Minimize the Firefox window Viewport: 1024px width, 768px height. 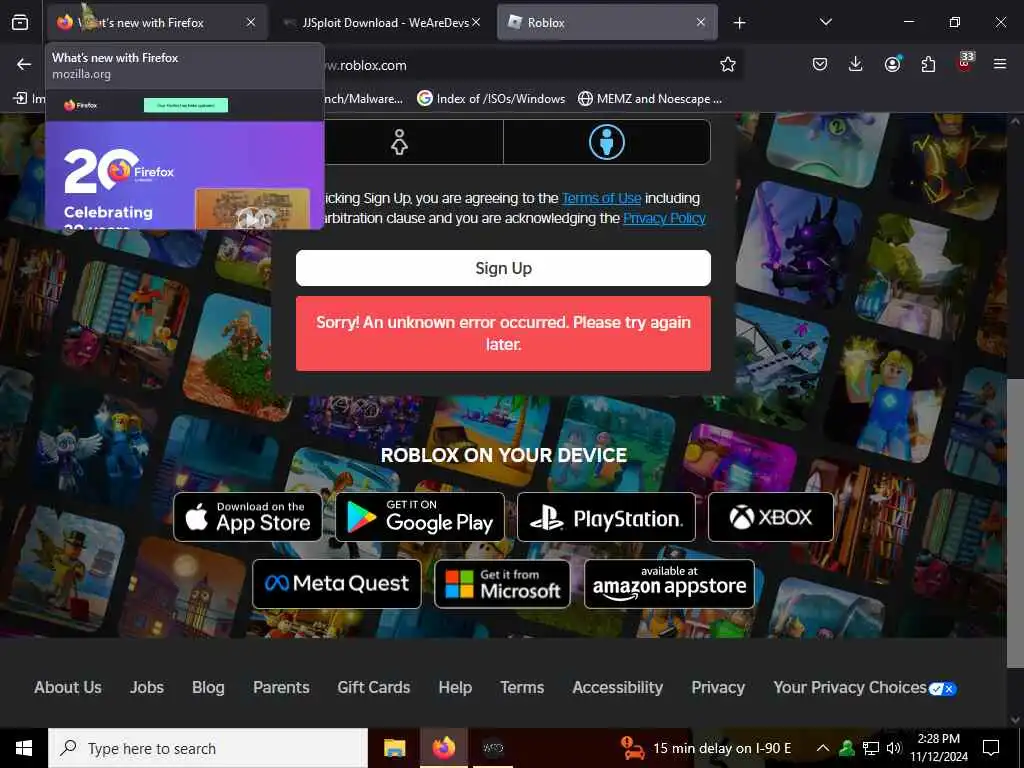(908, 22)
